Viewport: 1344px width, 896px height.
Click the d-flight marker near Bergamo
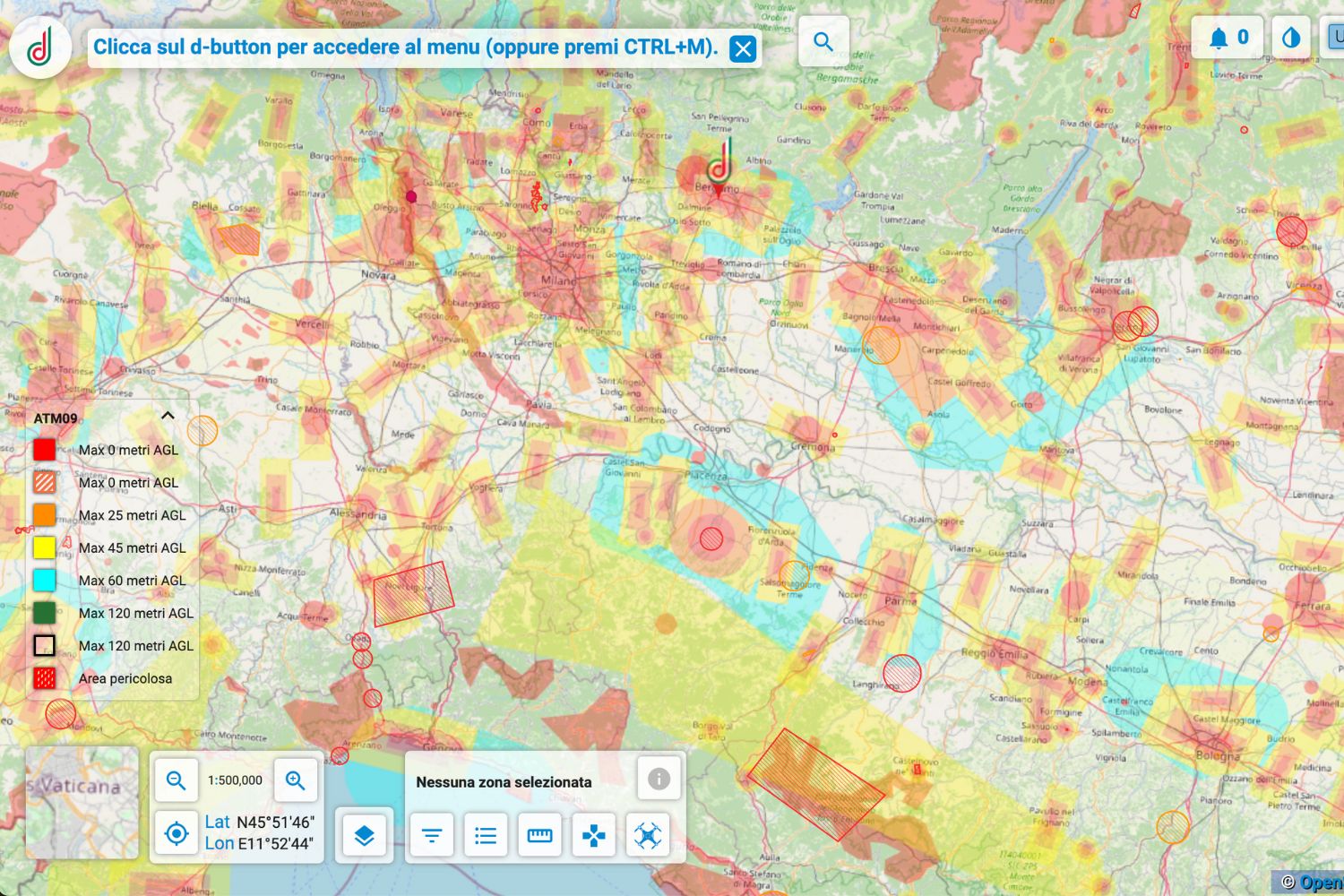pyautogui.click(x=719, y=167)
